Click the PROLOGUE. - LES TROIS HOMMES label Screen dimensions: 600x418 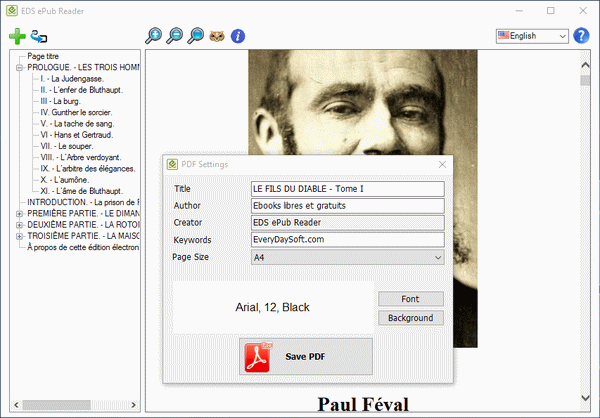83,67
